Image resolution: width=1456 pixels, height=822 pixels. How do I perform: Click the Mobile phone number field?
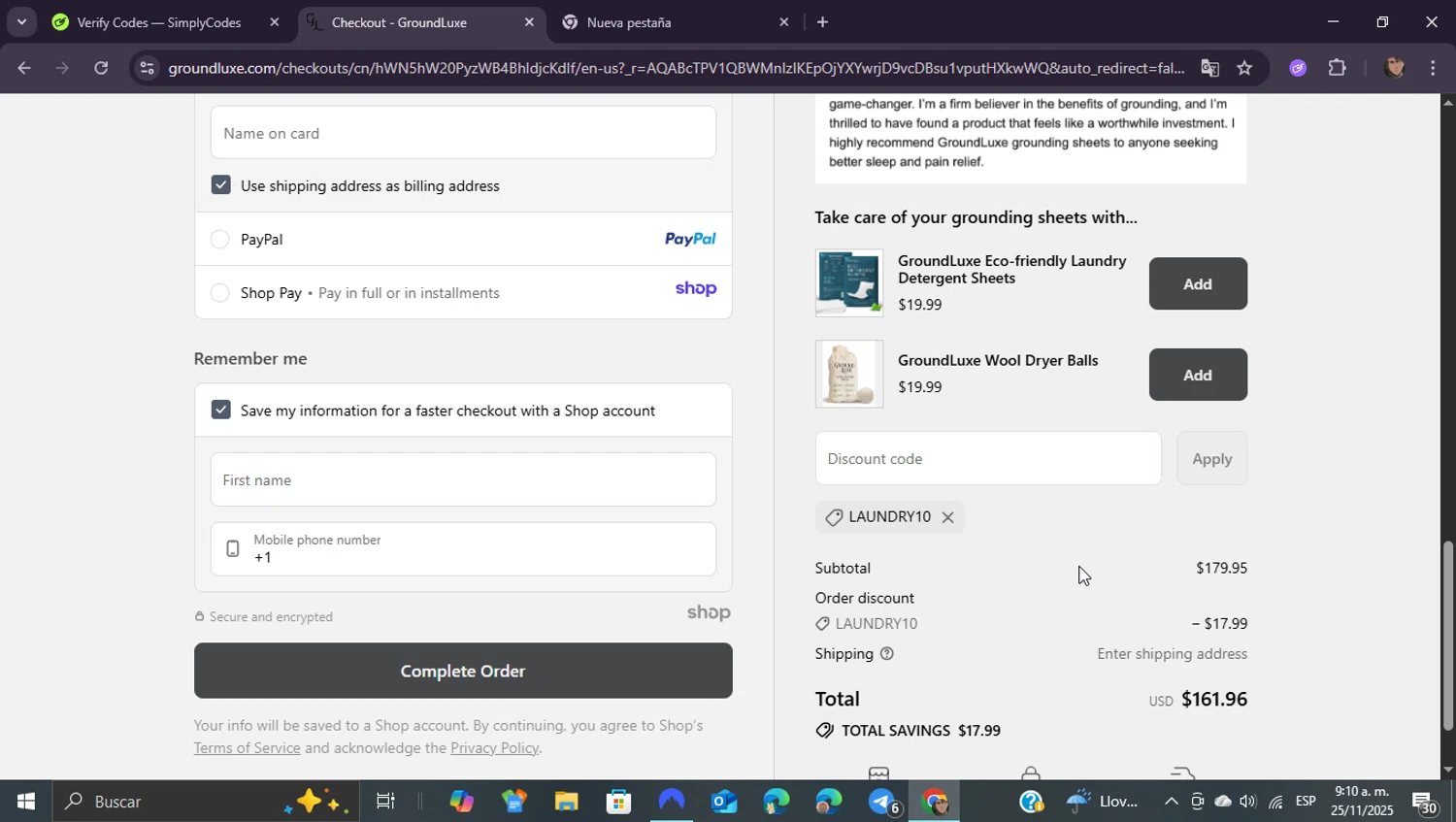463,549
